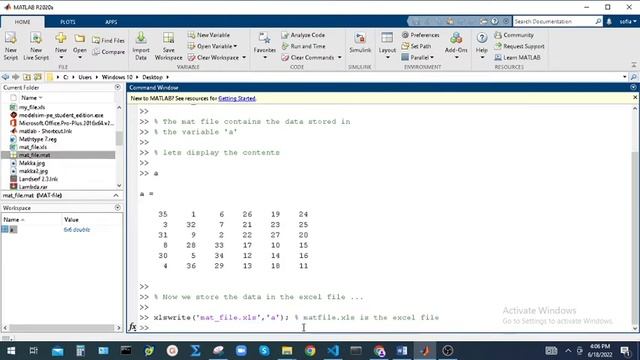
Task: Click the notification bell icon
Action: click(609, 21)
